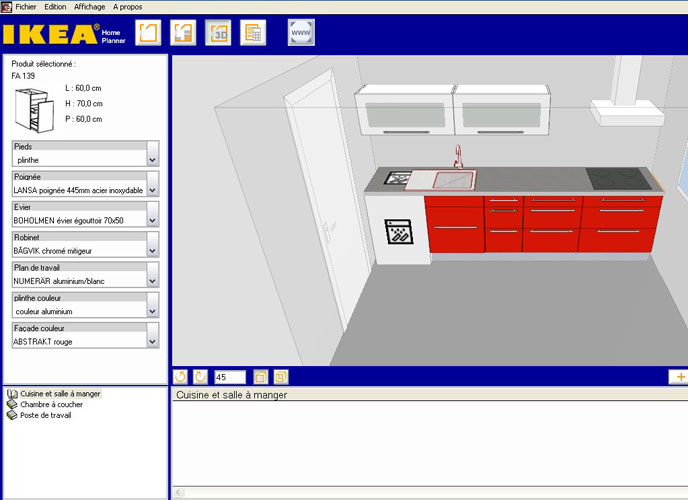
Task: Expand the Pieds dropdown arrow
Action: click(x=153, y=154)
